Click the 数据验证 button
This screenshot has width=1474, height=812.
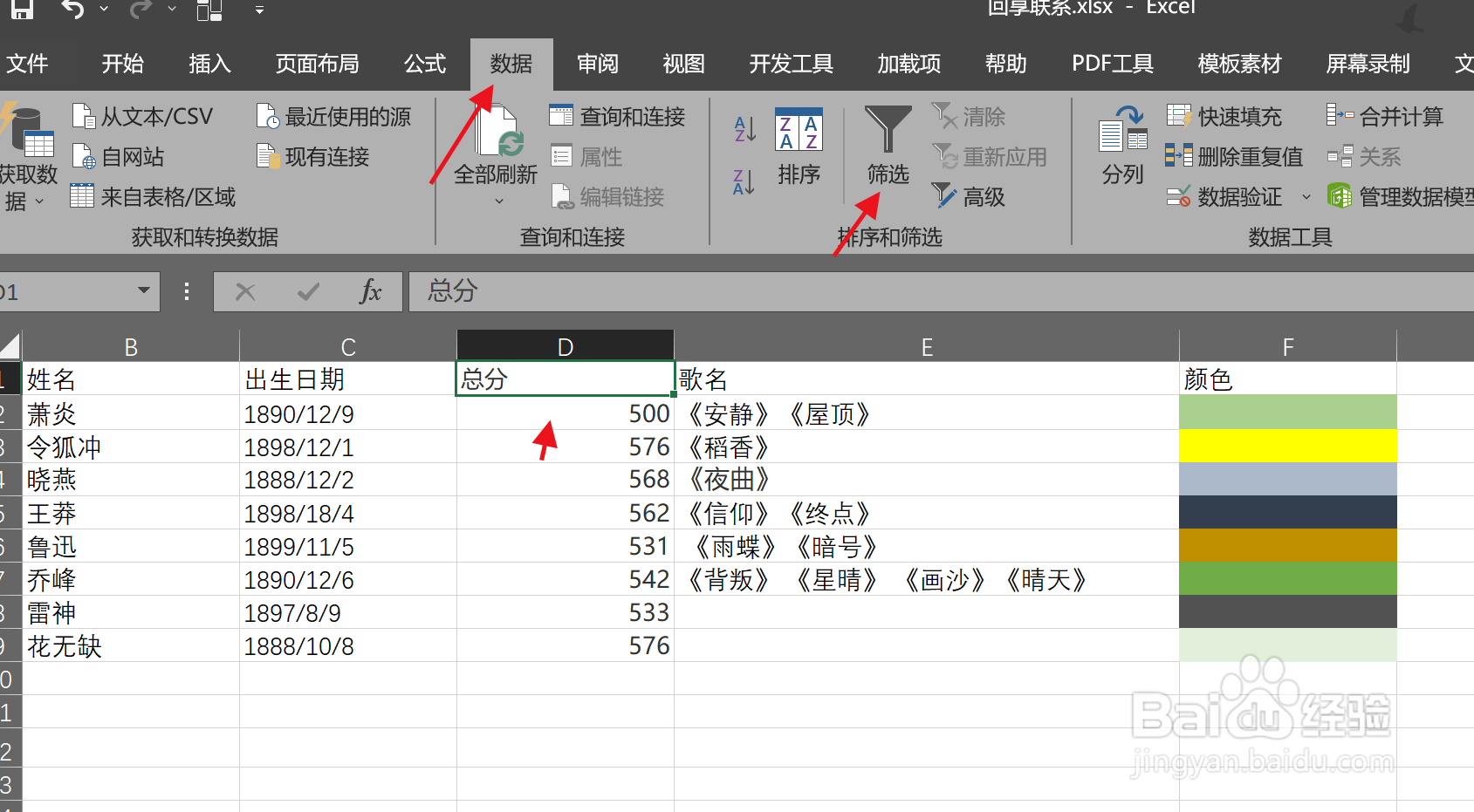click(1224, 196)
